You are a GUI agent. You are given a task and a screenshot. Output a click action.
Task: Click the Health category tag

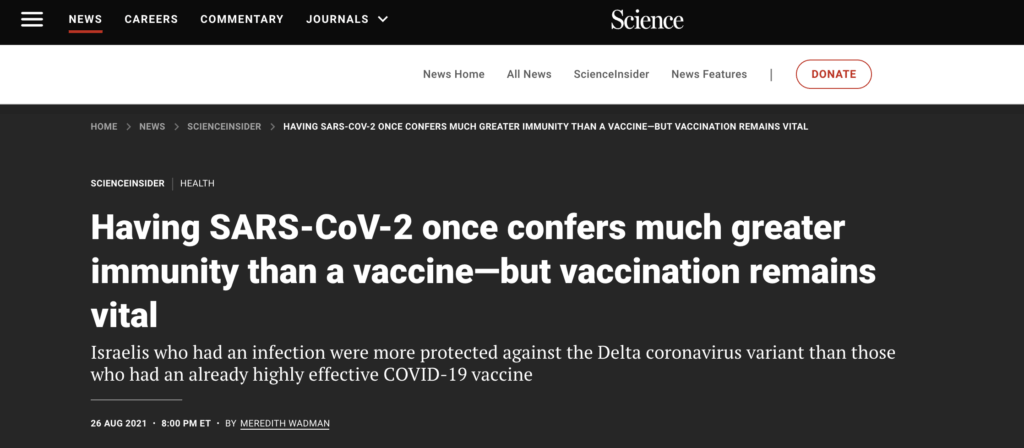(x=197, y=183)
